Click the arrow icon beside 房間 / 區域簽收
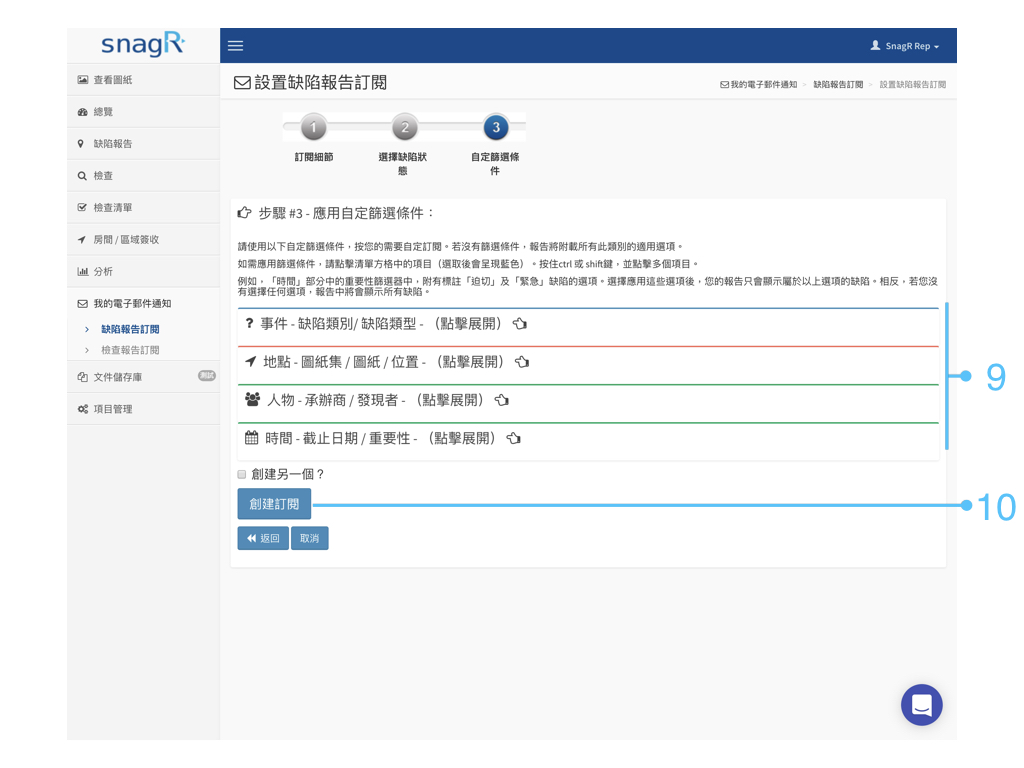The height and width of the screenshot is (768, 1024). tap(82, 240)
